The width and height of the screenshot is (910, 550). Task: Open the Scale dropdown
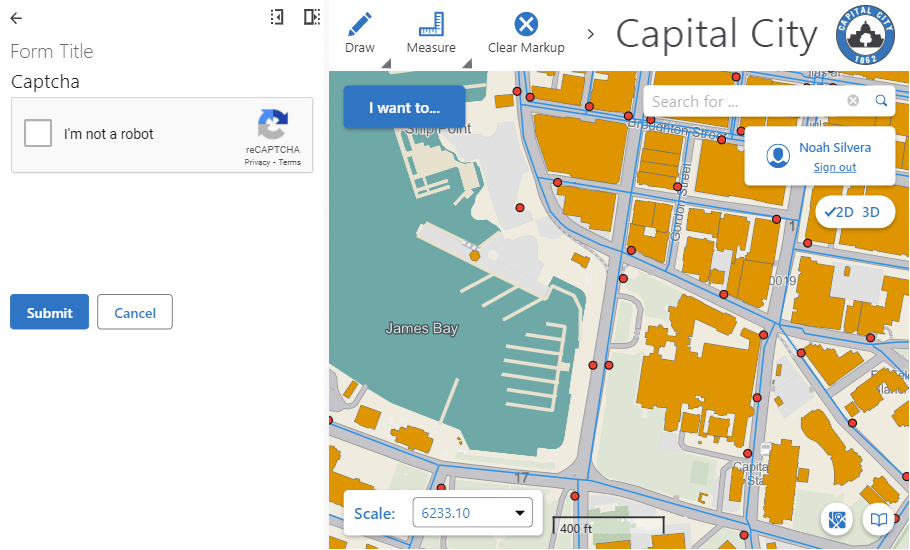tap(472, 514)
